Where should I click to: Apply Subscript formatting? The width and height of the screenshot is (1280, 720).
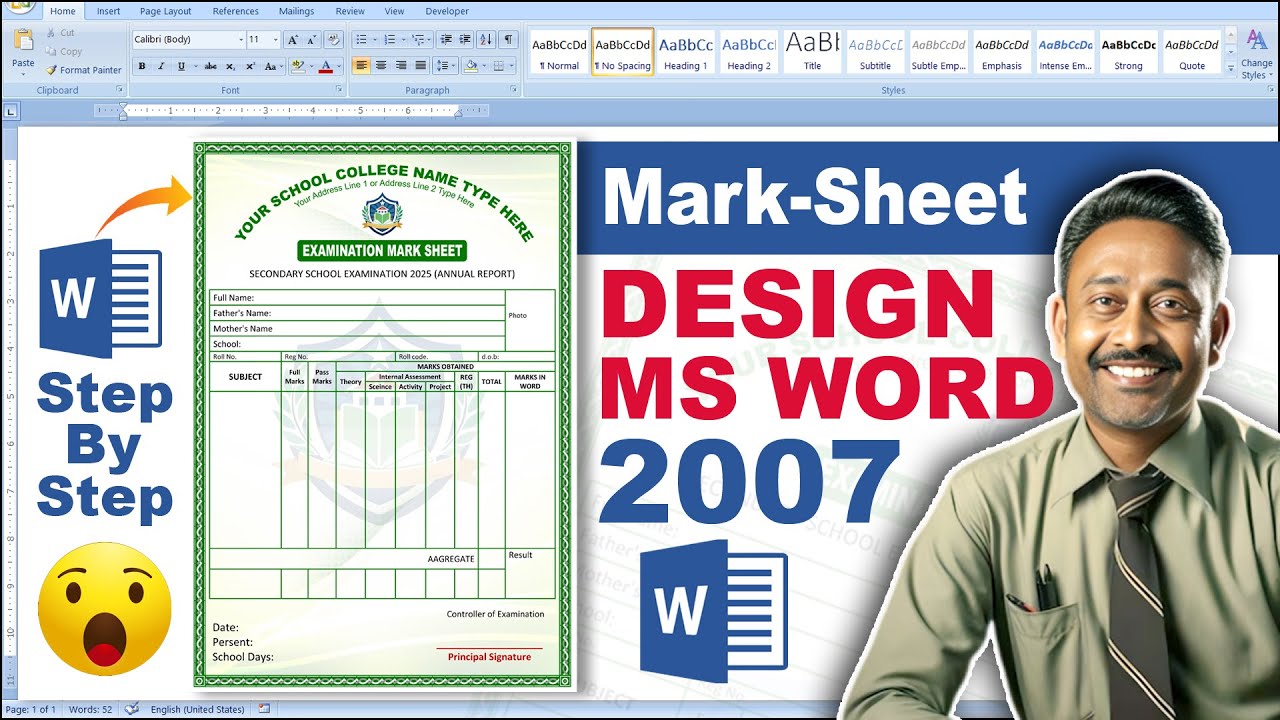tap(230, 66)
